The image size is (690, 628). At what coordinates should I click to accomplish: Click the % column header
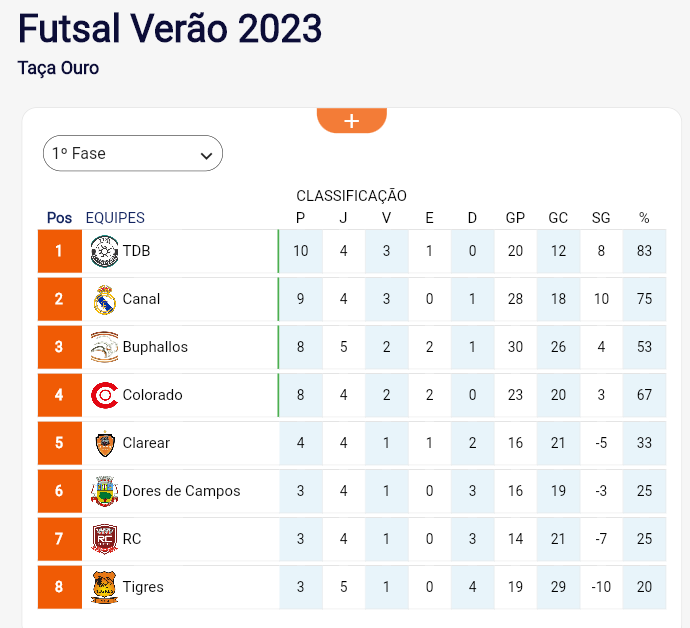click(644, 218)
